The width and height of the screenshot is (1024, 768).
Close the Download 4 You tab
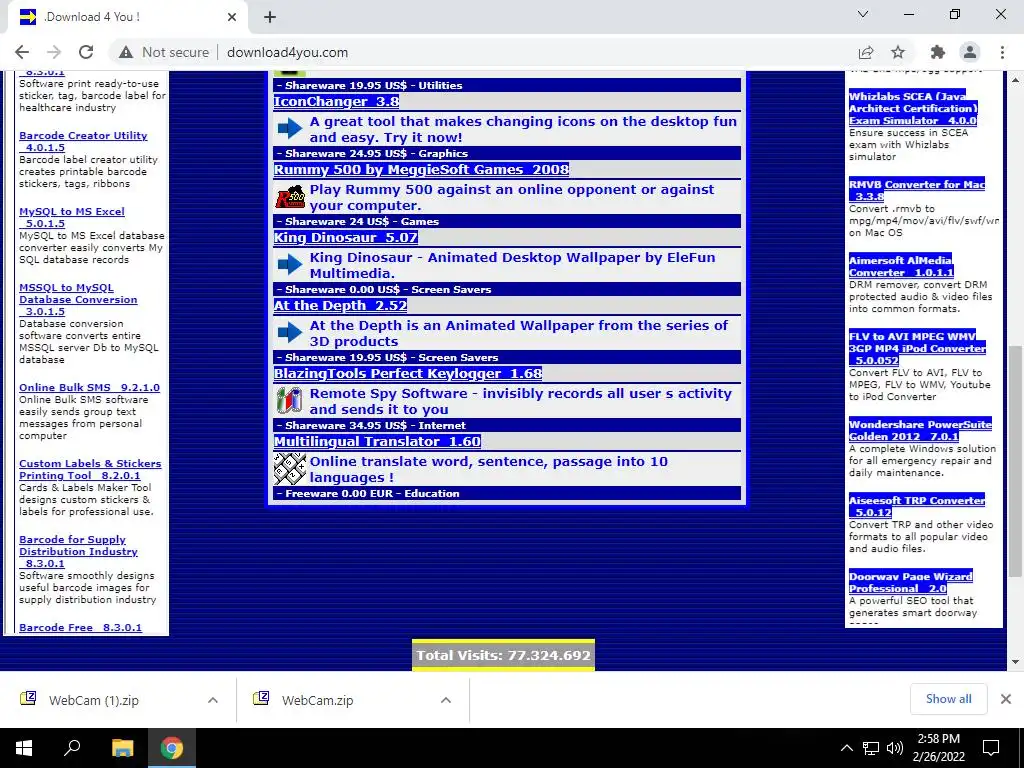[232, 17]
